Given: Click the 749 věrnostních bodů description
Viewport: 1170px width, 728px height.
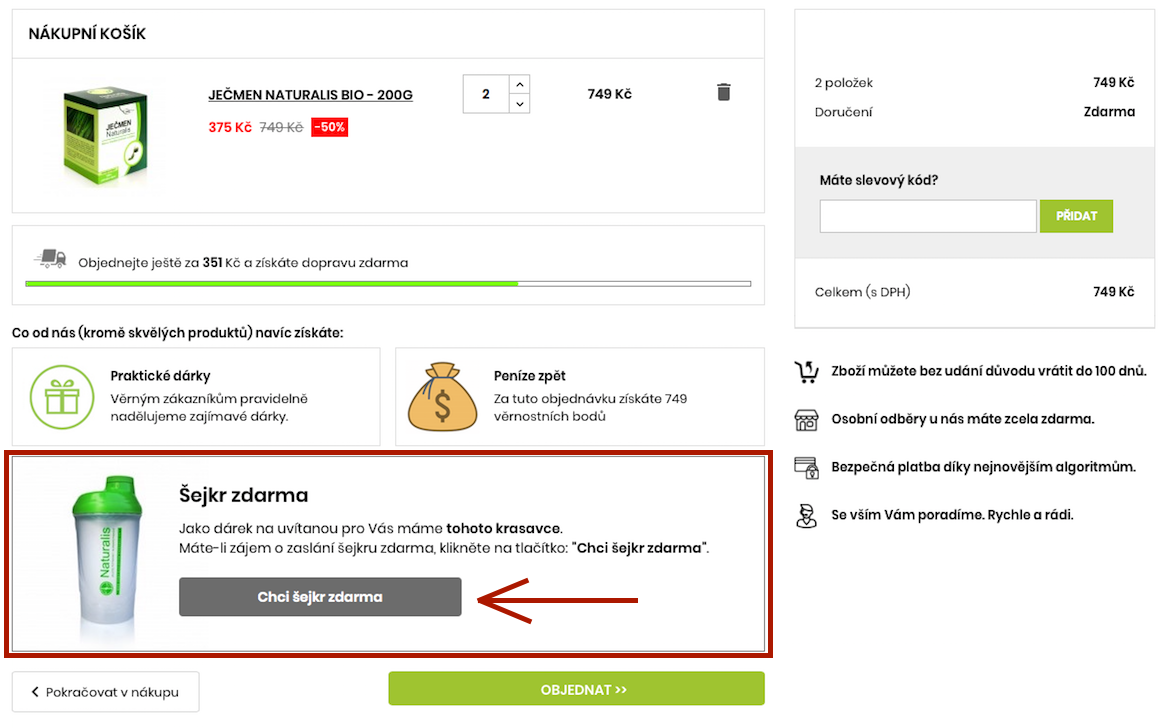Looking at the screenshot, I should point(590,407).
